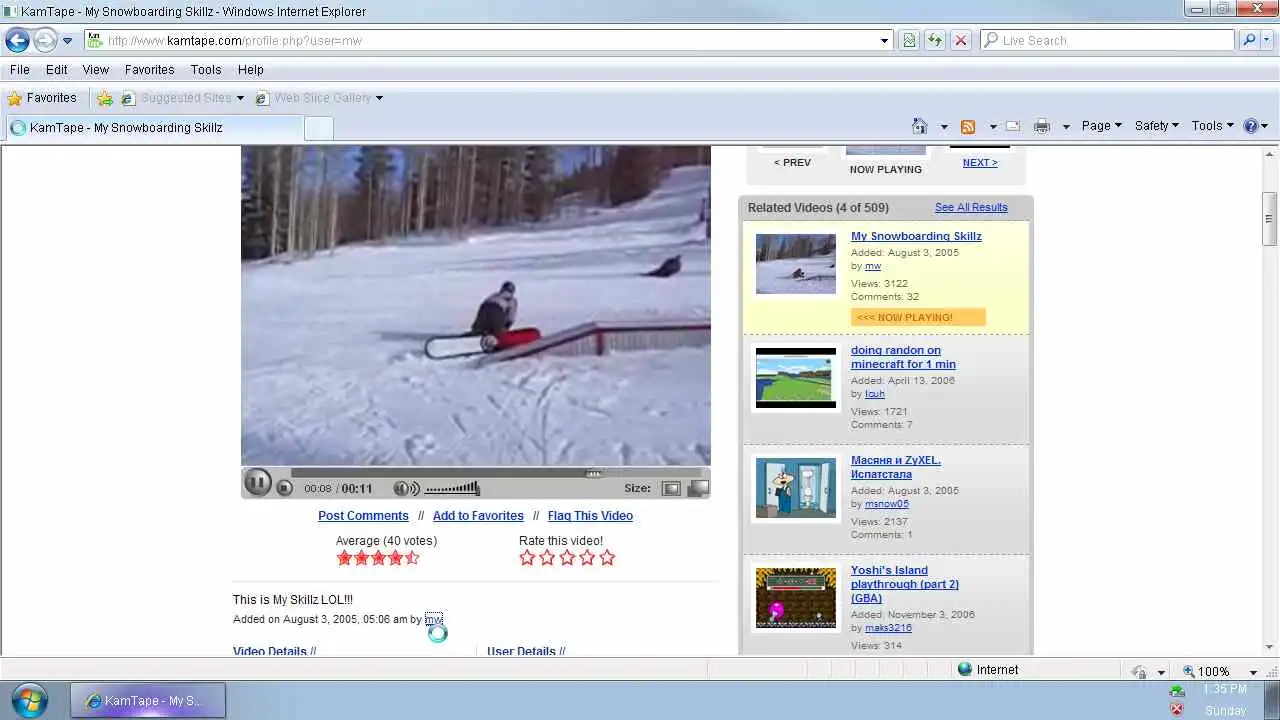This screenshot has height=720, width=1280.
Task: Open the View menu
Action: (x=96, y=70)
